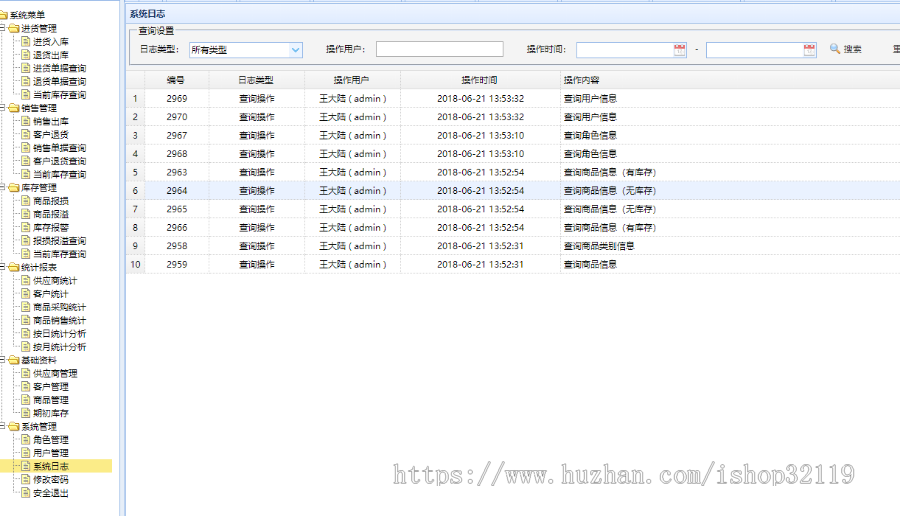Collapse the 销售管理 tree node
Viewport: 900px width, 516px height.
click(x=2, y=107)
